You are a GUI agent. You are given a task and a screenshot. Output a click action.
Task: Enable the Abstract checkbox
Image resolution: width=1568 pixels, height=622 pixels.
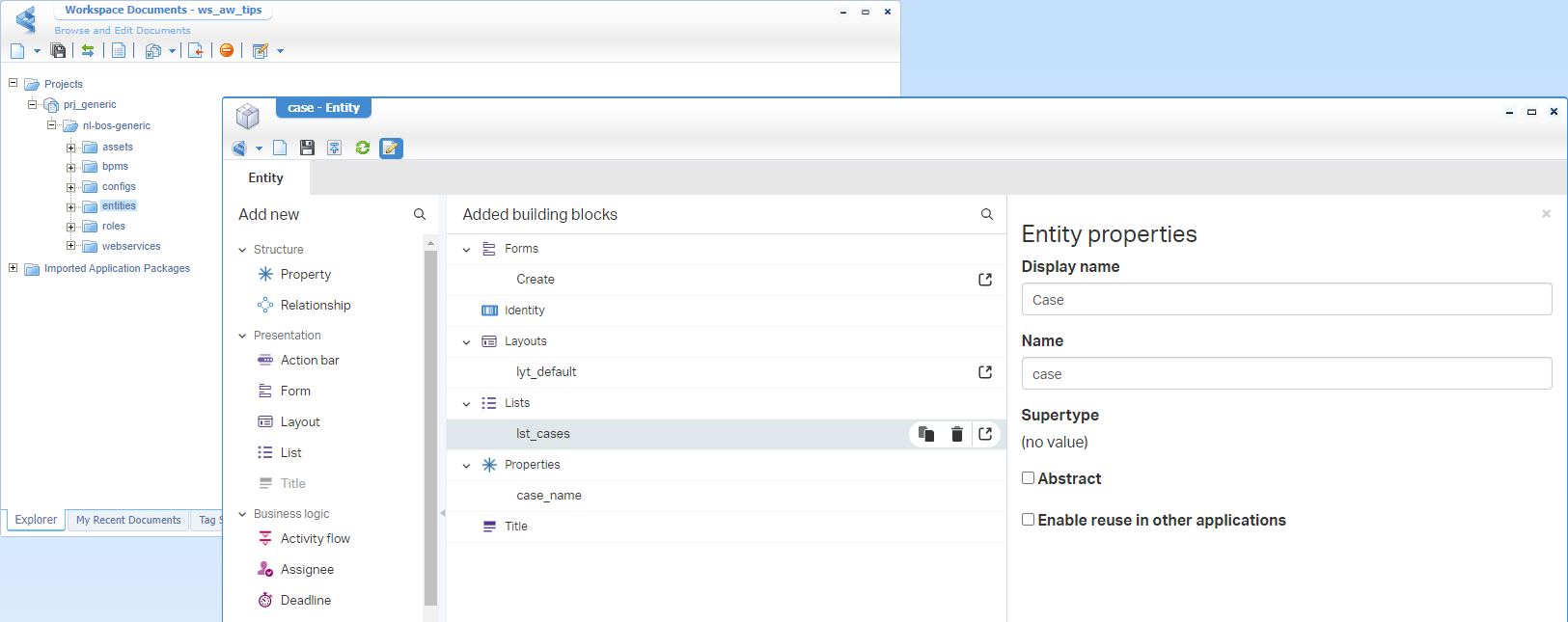[1029, 478]
